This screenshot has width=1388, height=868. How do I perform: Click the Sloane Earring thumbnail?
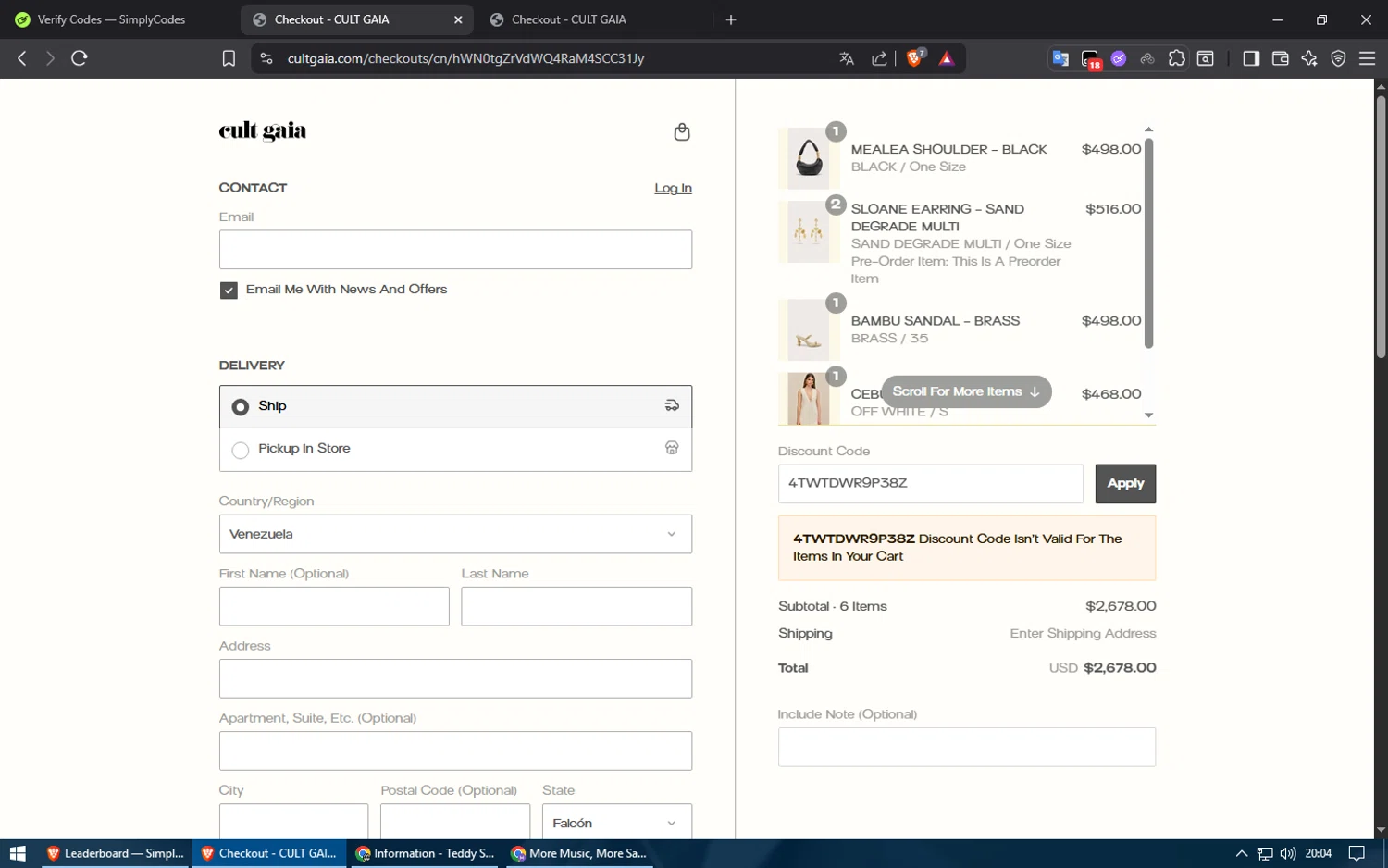(x=809, y=232)
